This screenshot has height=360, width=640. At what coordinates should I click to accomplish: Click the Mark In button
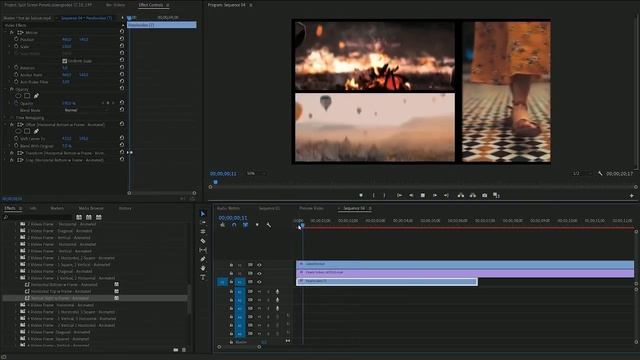point(373,196)
